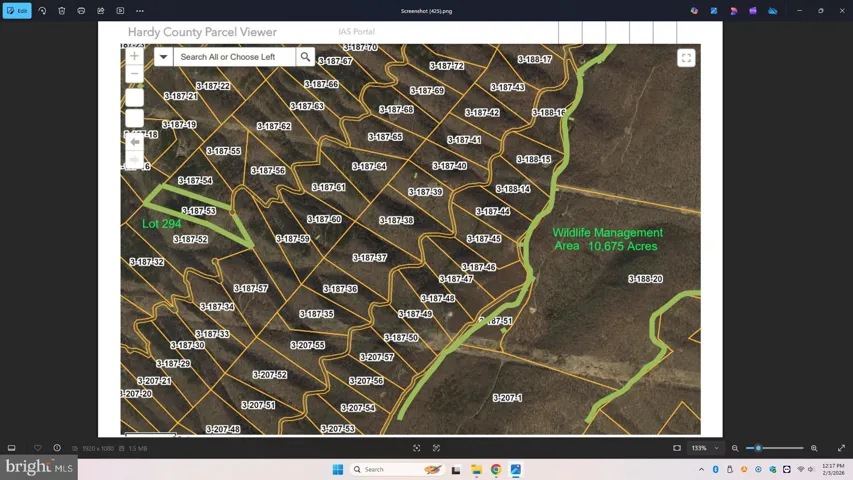Click the map zoom out minus button
This screenshot has width=853, height=480.
click(134, 74)
